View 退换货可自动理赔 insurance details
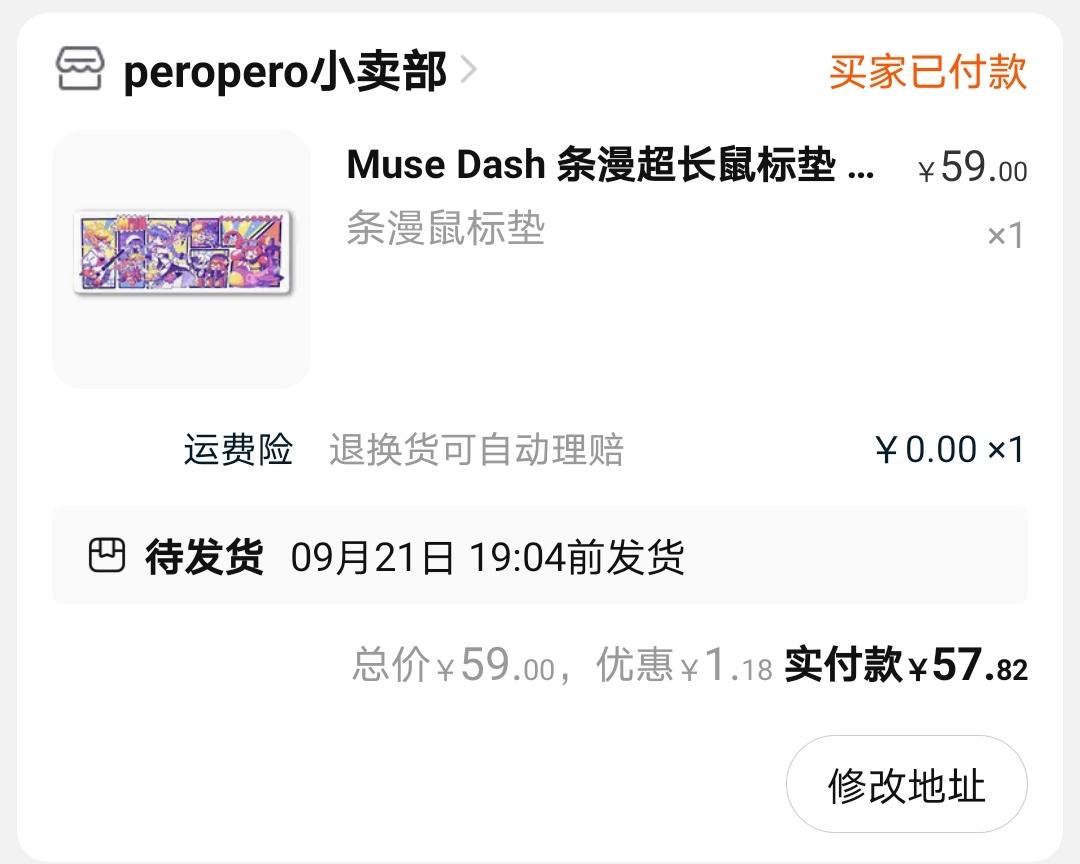 [x=476, y=450]
